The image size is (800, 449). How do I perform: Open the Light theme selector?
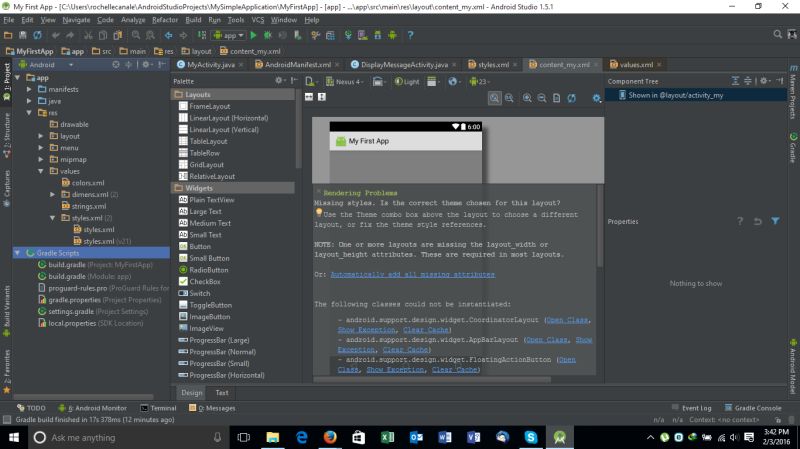point(407,82)
